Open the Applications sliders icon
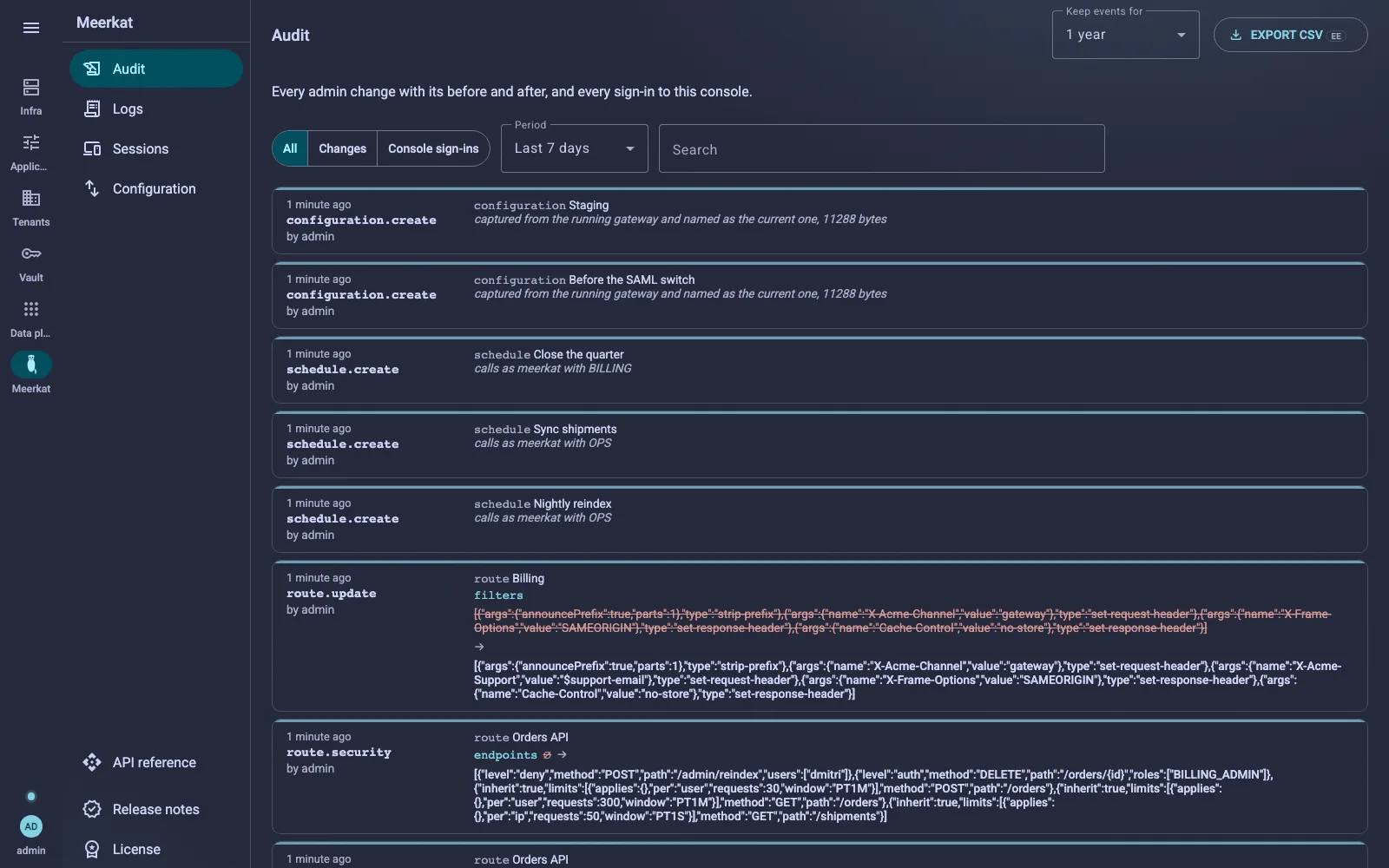The height and width of the screenshot is (868, 1389). click(x=31, y=142)
